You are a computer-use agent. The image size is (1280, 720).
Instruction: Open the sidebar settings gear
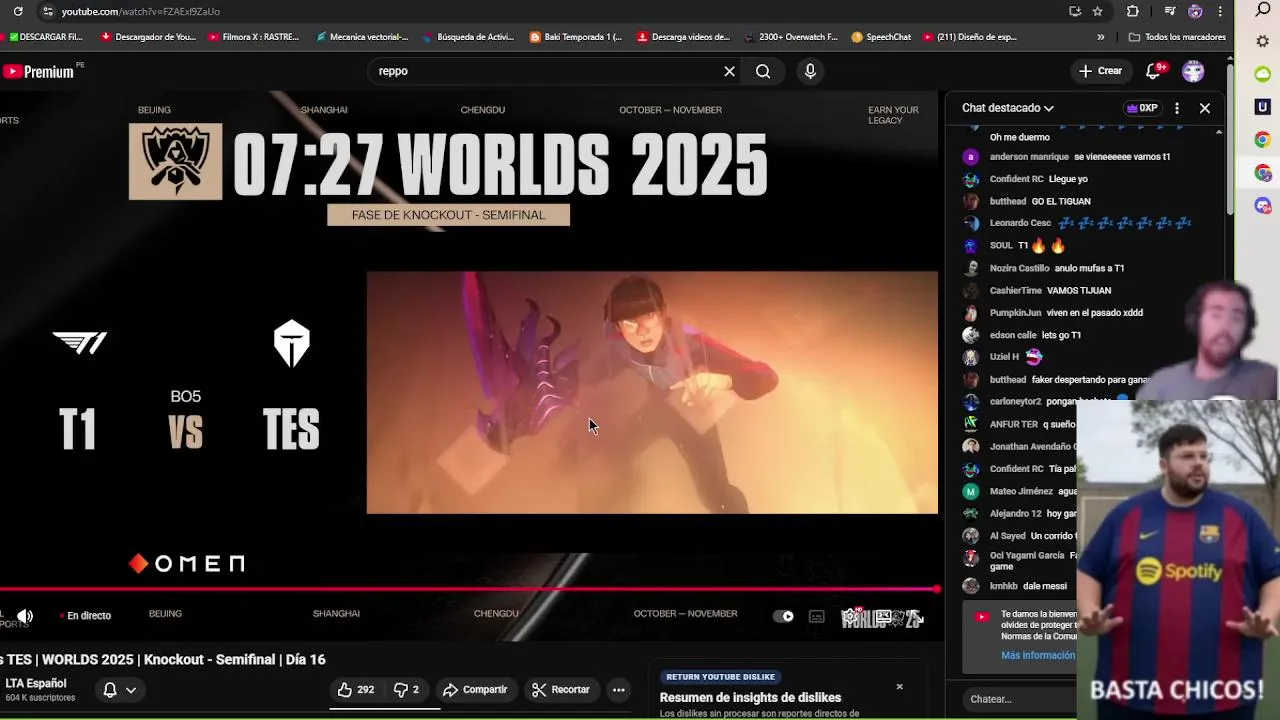pyautogui.click(x=1263, y=41)
